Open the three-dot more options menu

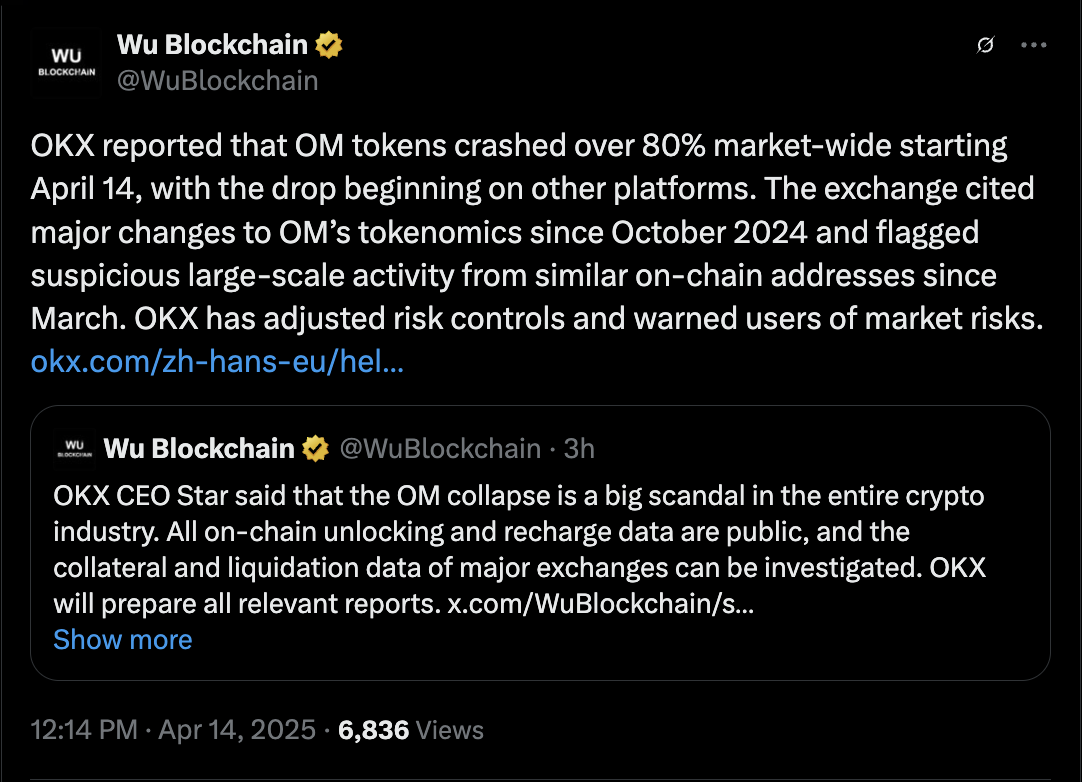tap(1033, 46)
